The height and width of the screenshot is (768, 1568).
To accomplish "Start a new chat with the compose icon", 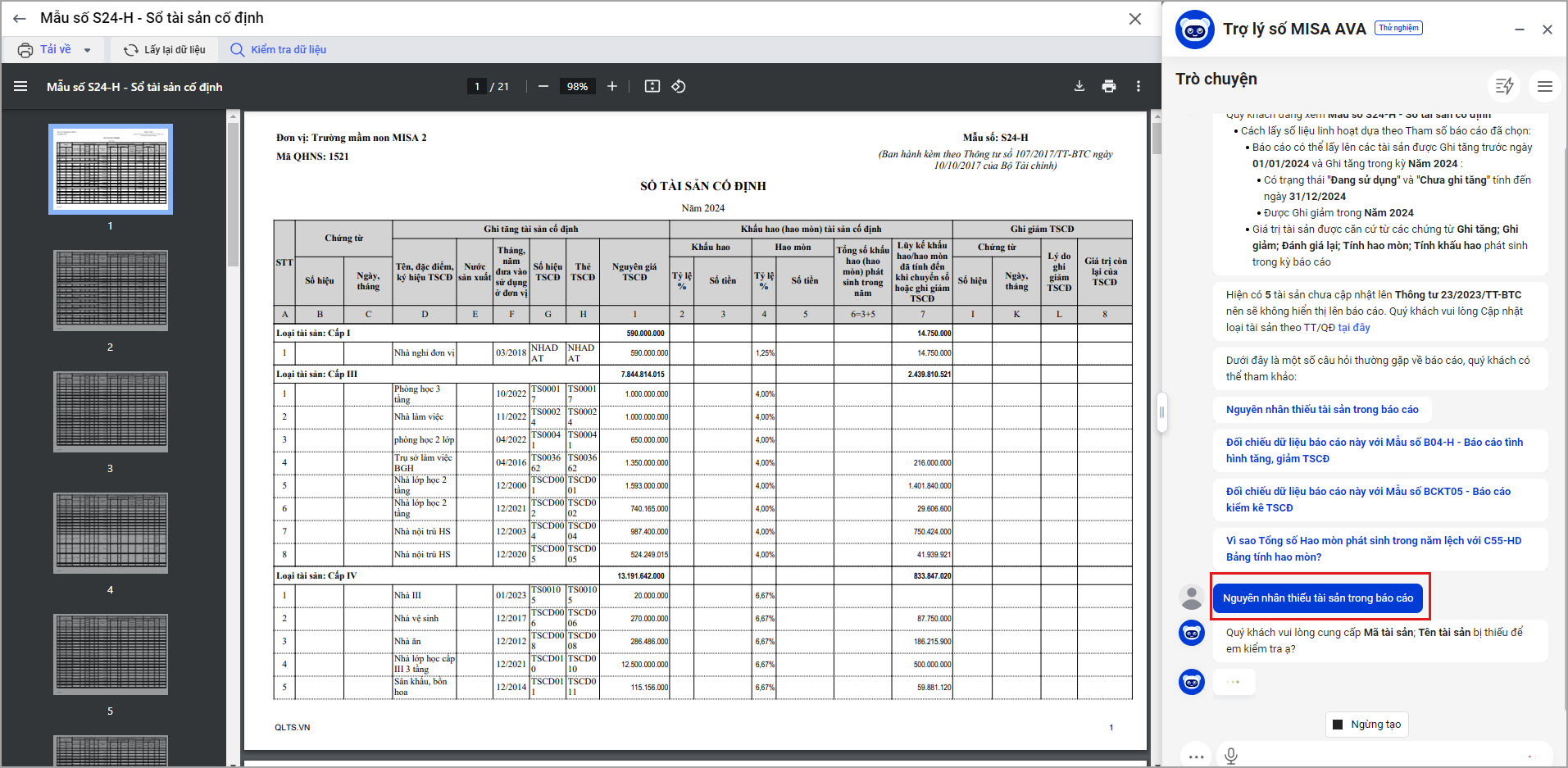I will 1504,86.
